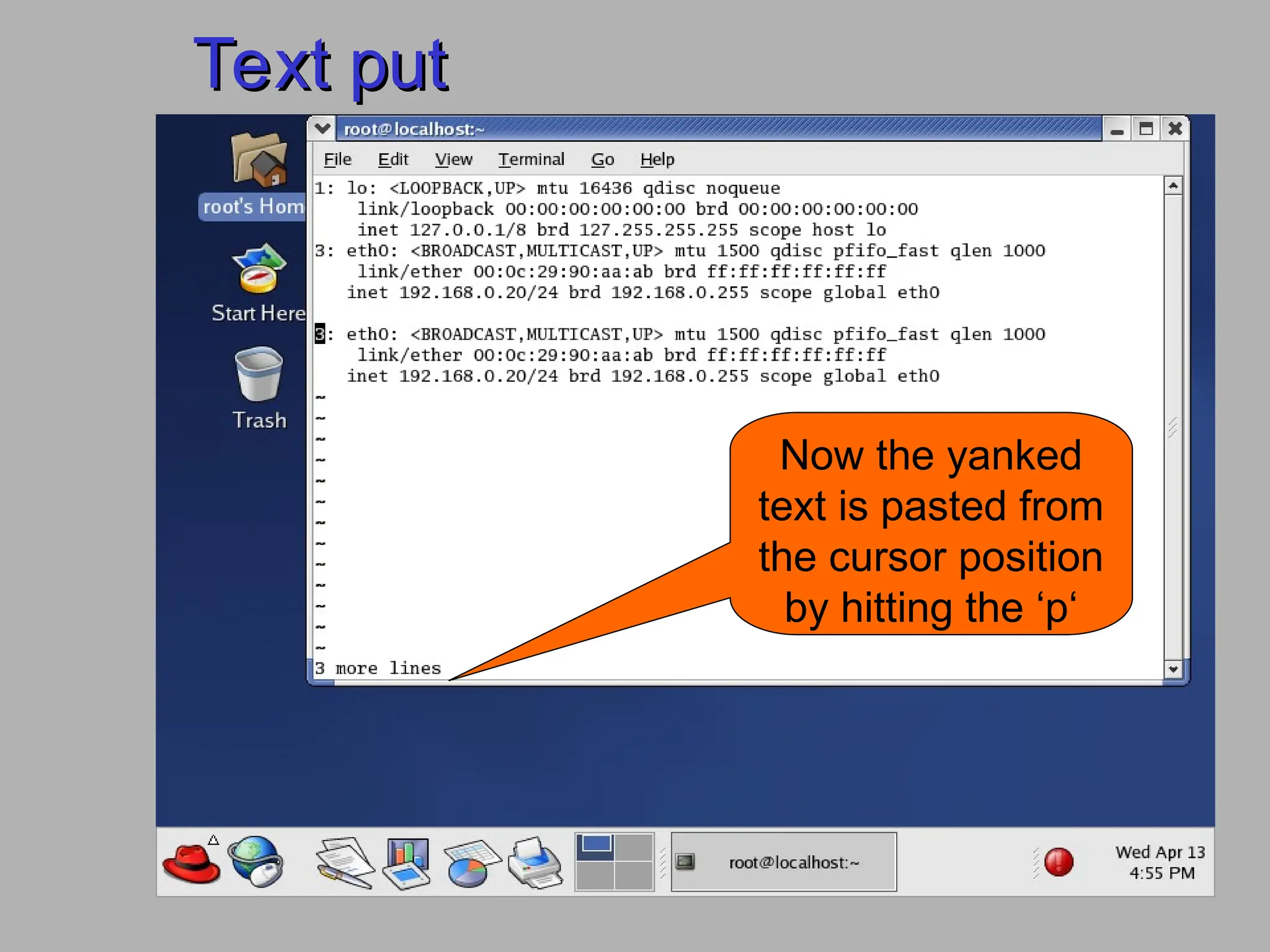Maximize the terminal window

[1146, 129]
